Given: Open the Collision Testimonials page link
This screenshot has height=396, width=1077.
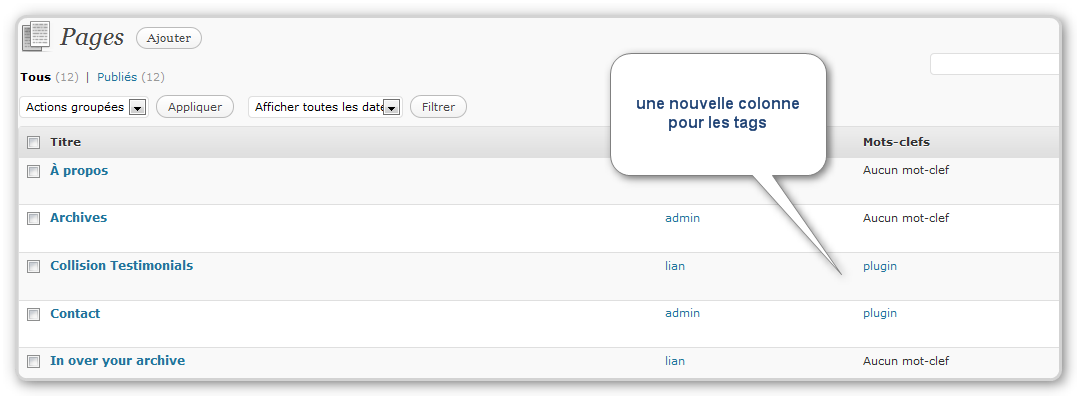Looking at the screenshot, I should tap(122, 266).
